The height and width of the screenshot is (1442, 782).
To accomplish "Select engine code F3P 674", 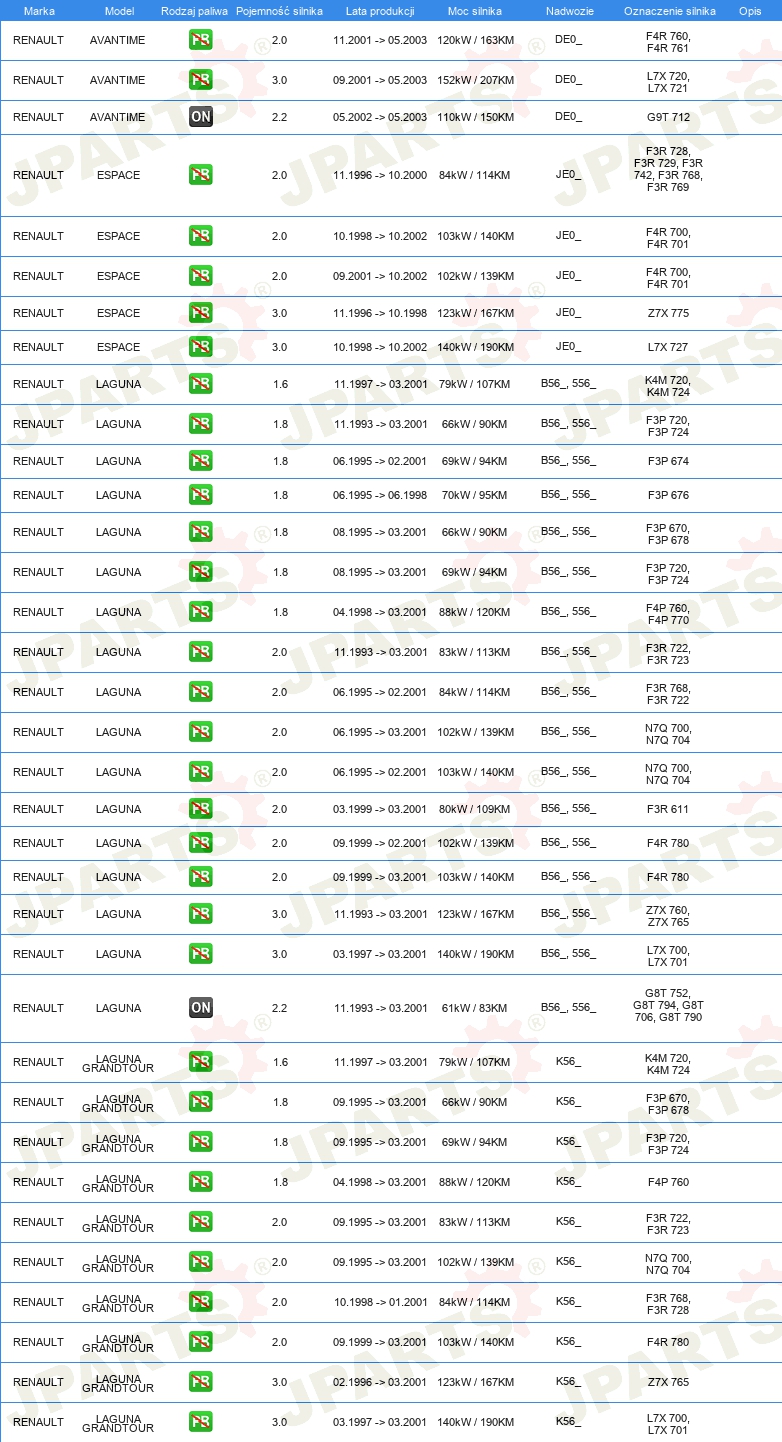I will [668, 461].
